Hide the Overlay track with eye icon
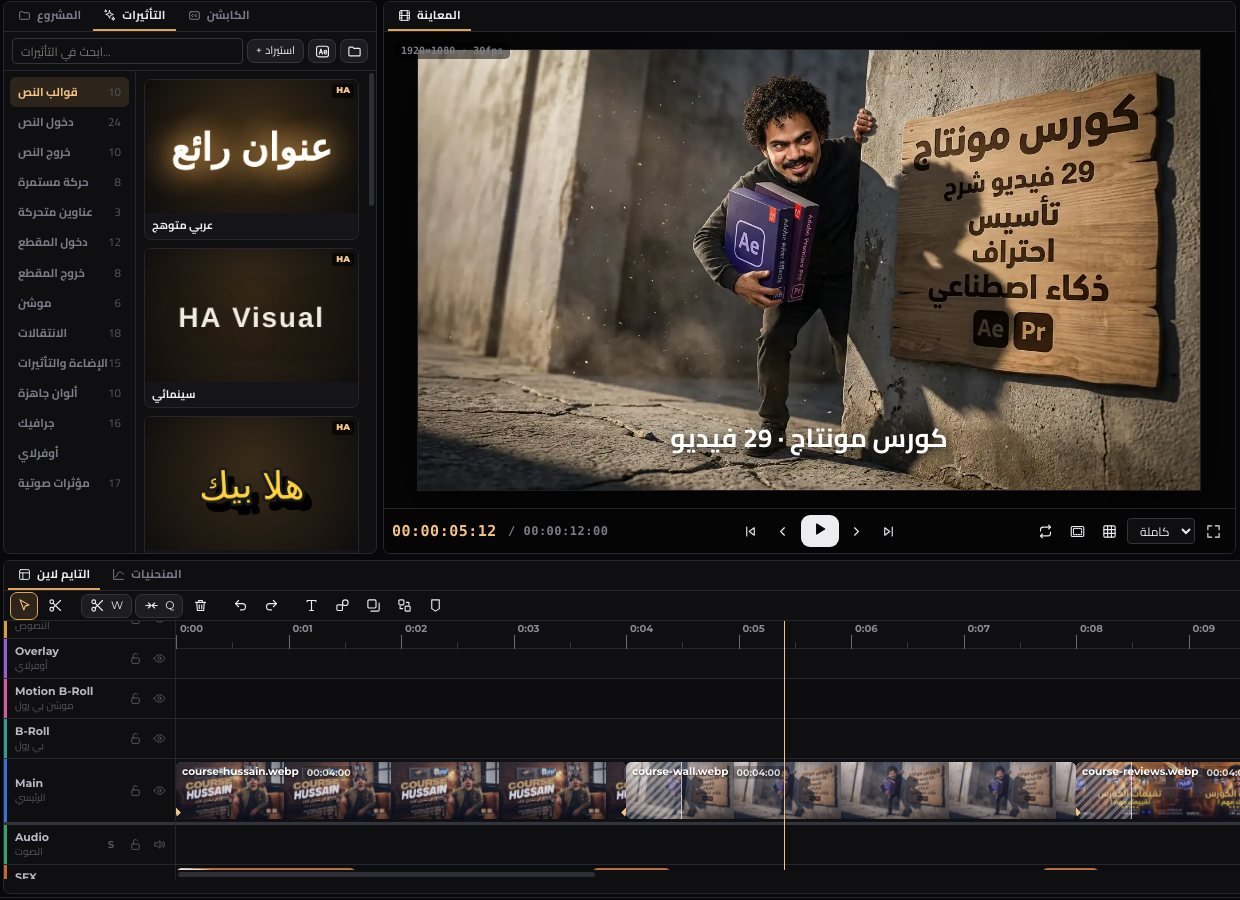The height and width of the screenshot is (900, 1240). (x=159, y=659)
